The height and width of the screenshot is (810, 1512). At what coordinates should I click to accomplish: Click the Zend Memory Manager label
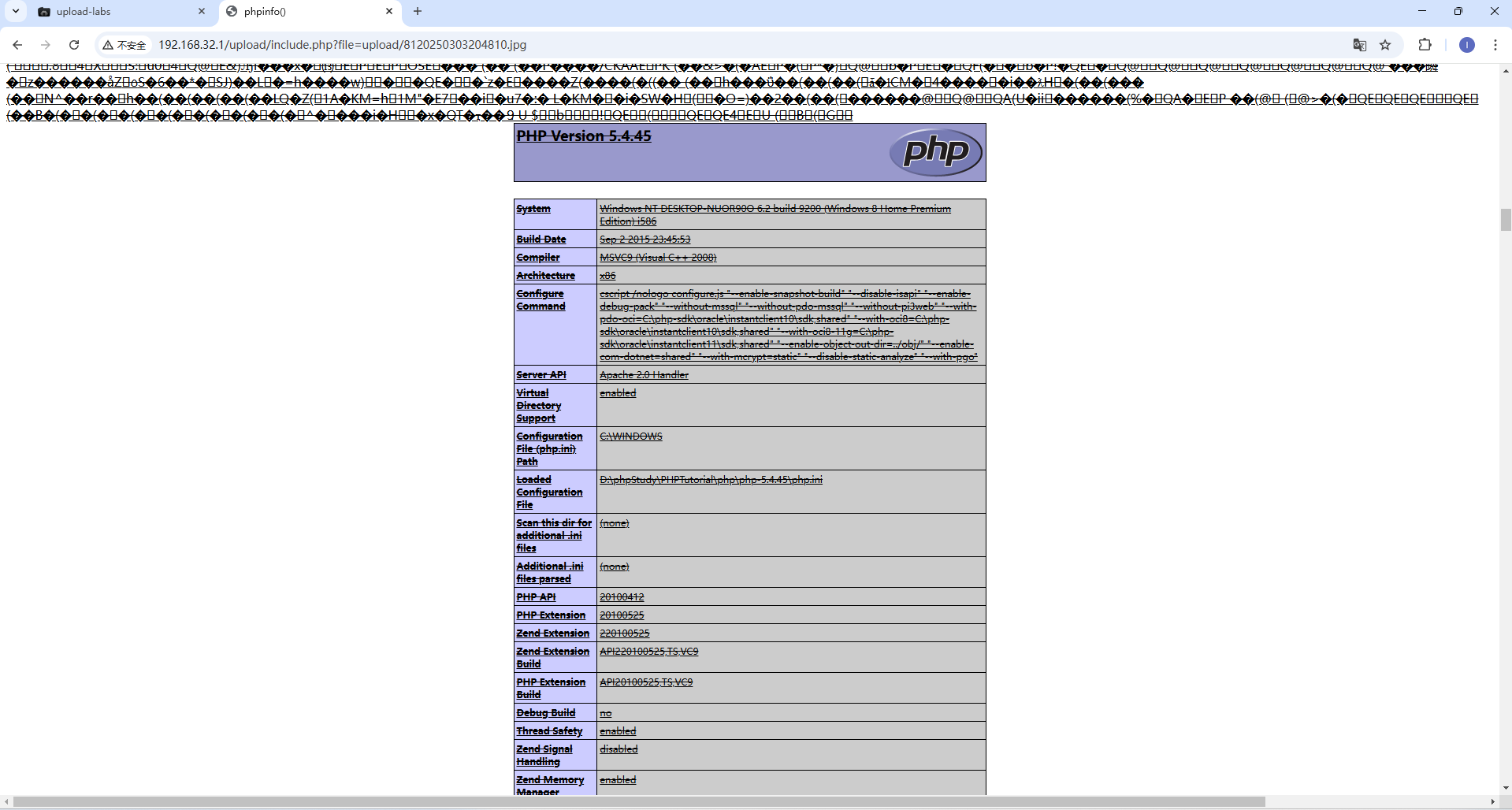tap(550, 786)
